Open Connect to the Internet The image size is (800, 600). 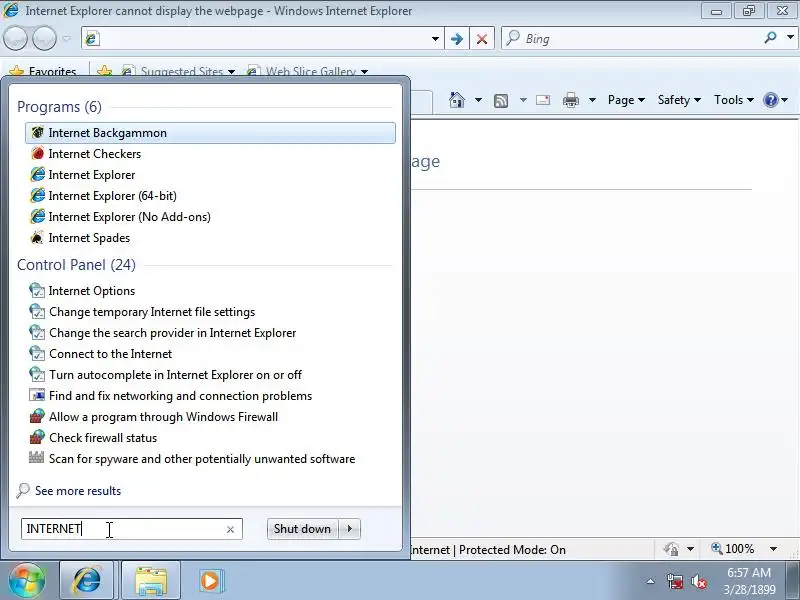coord(110,354)
